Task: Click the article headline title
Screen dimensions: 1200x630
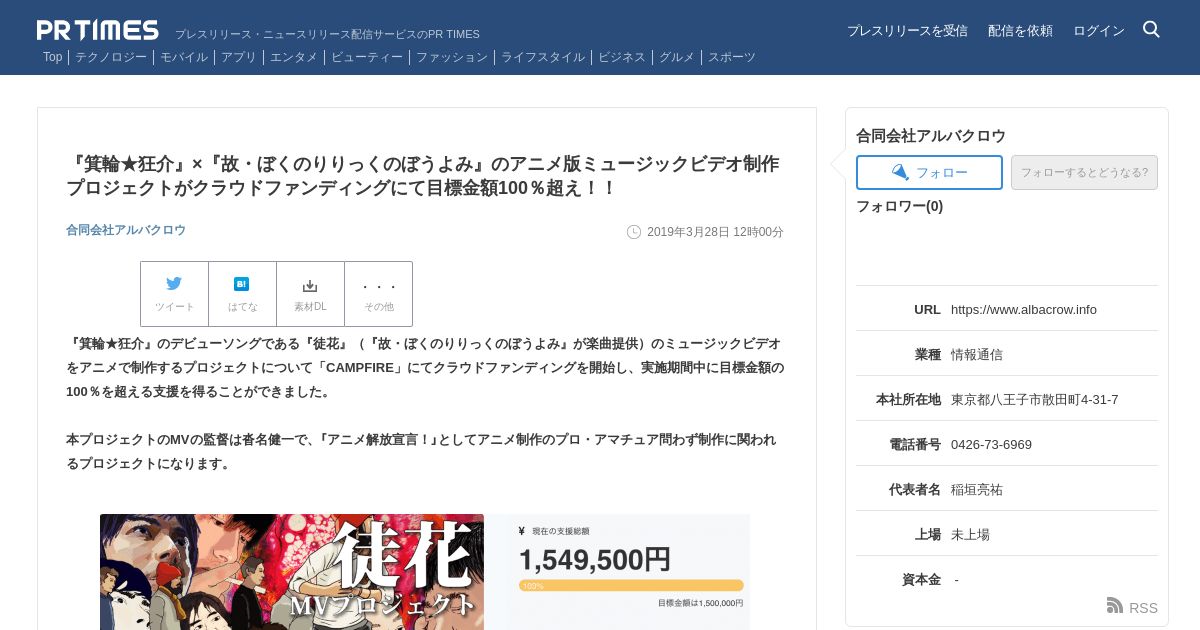Action: (422, 175)
